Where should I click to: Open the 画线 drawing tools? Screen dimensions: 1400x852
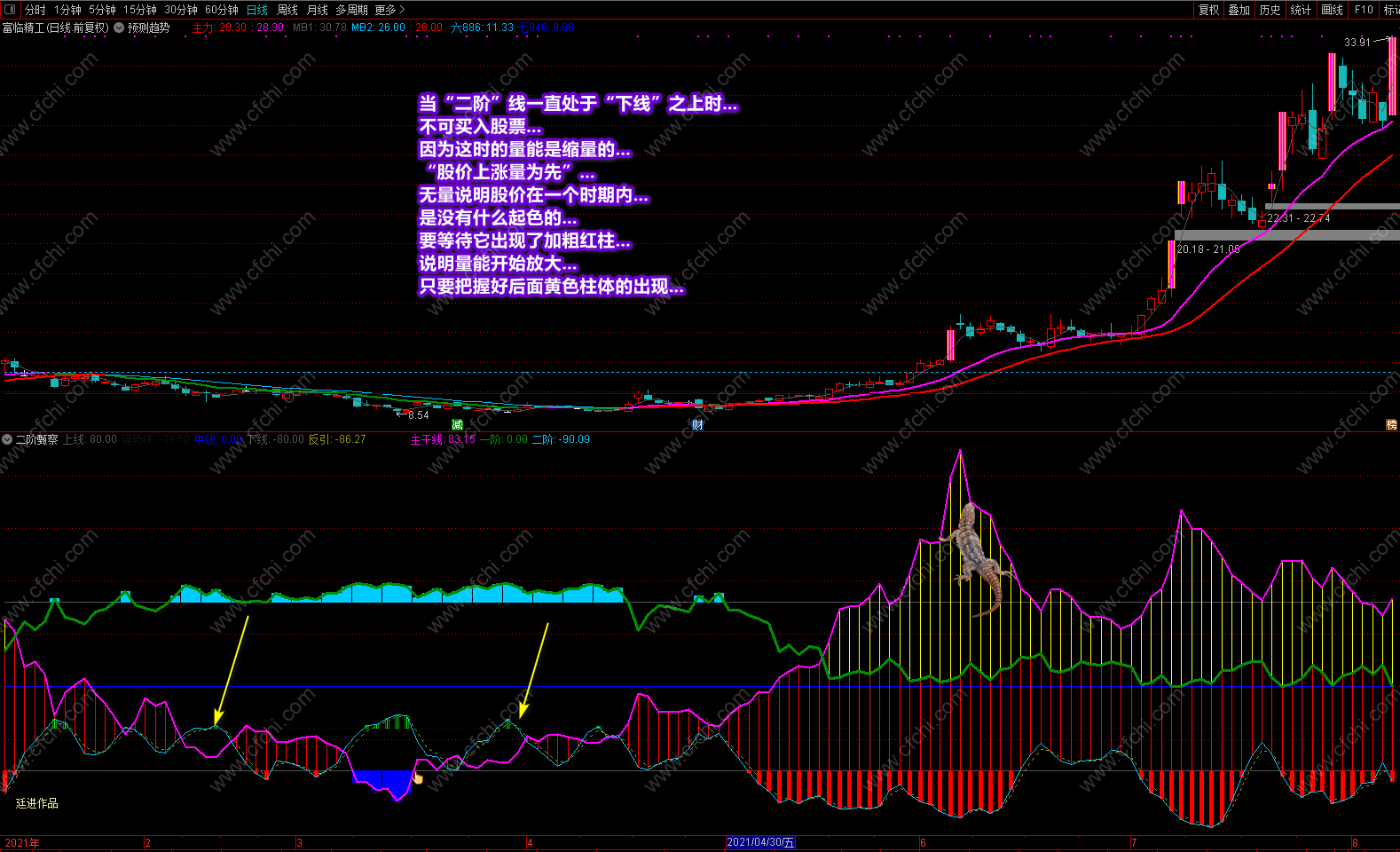(x=1332, y=10)
